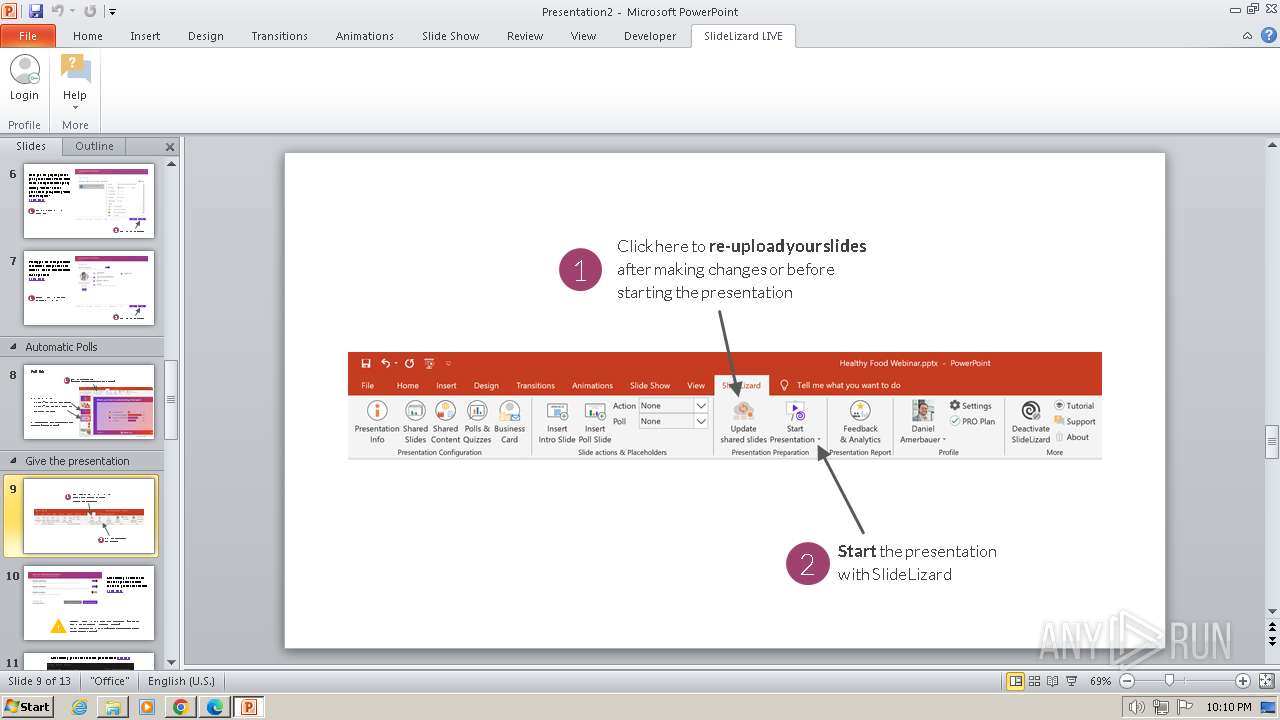Launch Google Chrome from the taskbar
The image size is (1280, 720).
tap(181, 707)
